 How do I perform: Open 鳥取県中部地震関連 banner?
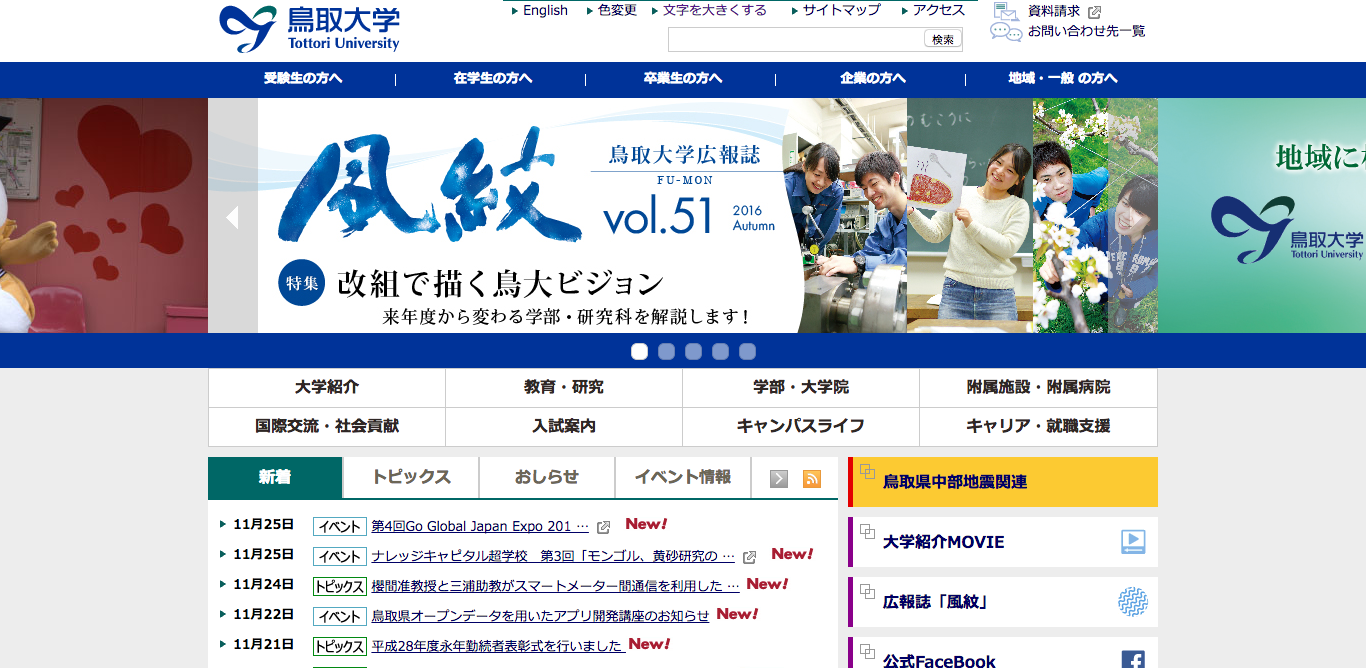point(1003,482)
